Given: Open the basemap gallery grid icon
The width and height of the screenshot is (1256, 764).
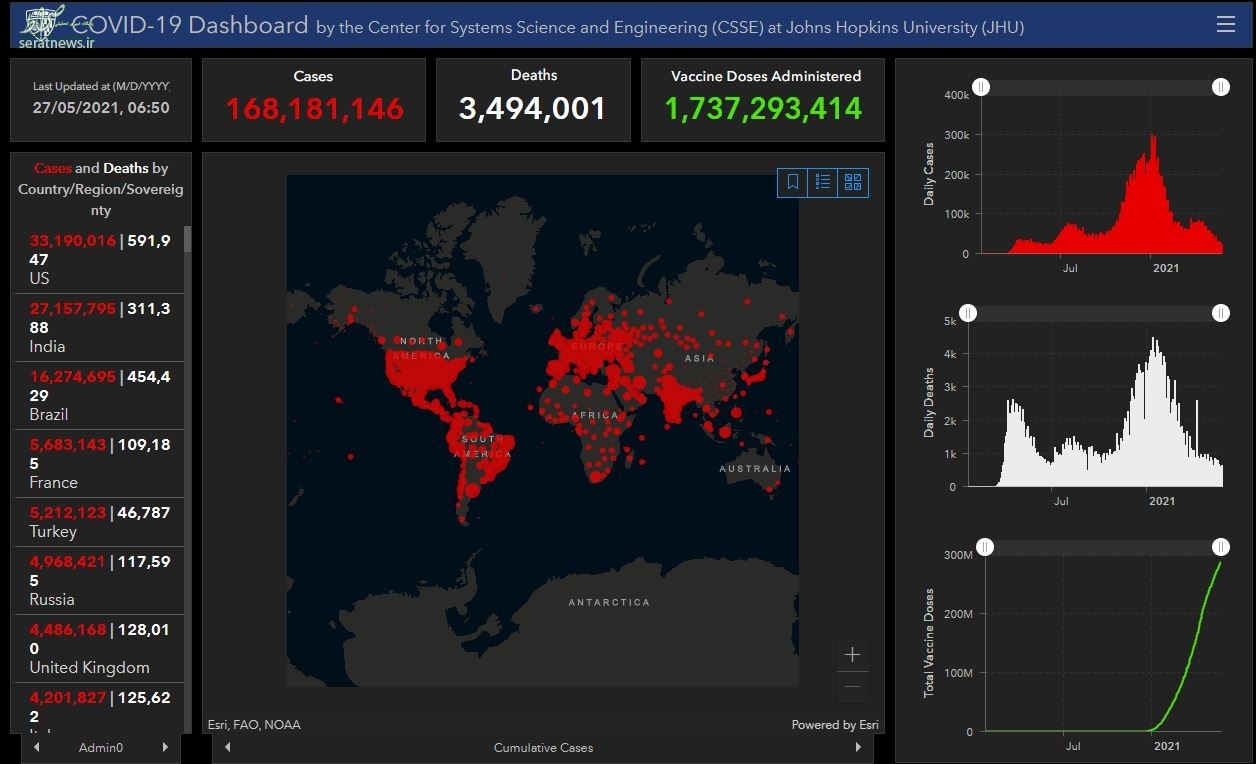Looking at the screenshot, I should tap(853, 182).
